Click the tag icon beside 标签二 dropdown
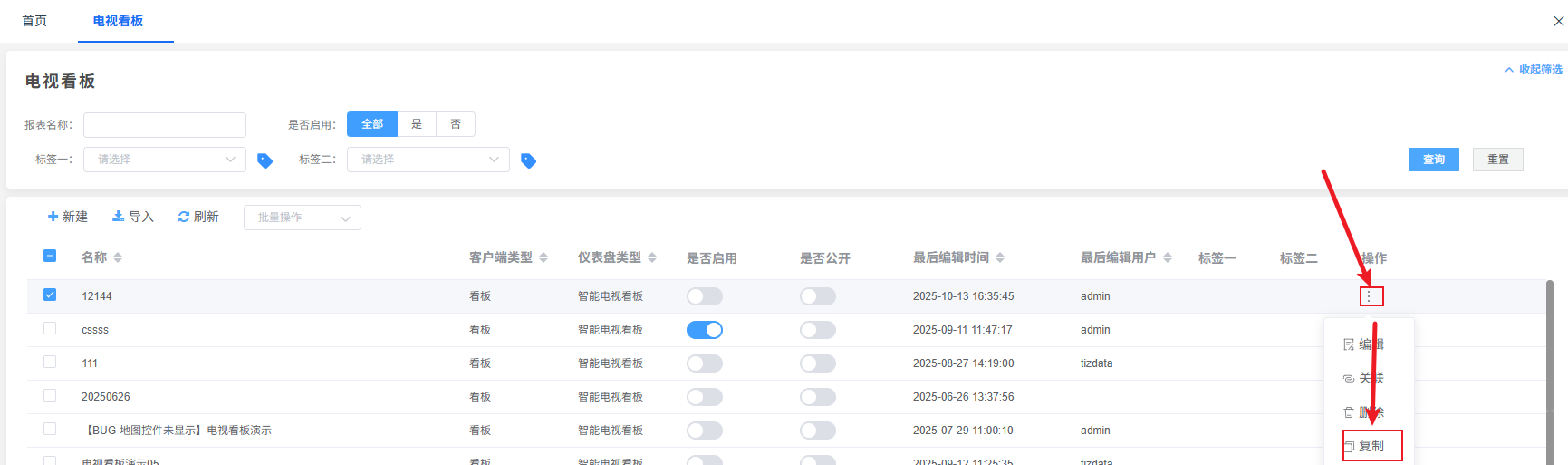The height and width of the screenshot is (465, 1568). (529, 160)
